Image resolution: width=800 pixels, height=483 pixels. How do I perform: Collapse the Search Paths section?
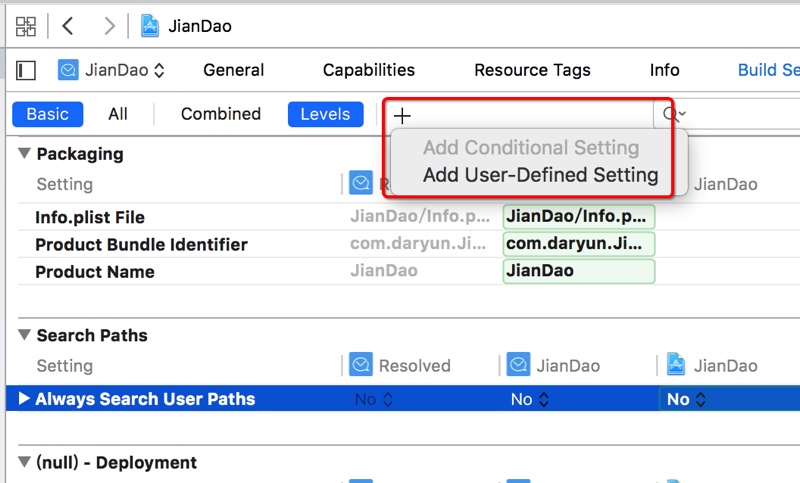click(x=24, y=336)
